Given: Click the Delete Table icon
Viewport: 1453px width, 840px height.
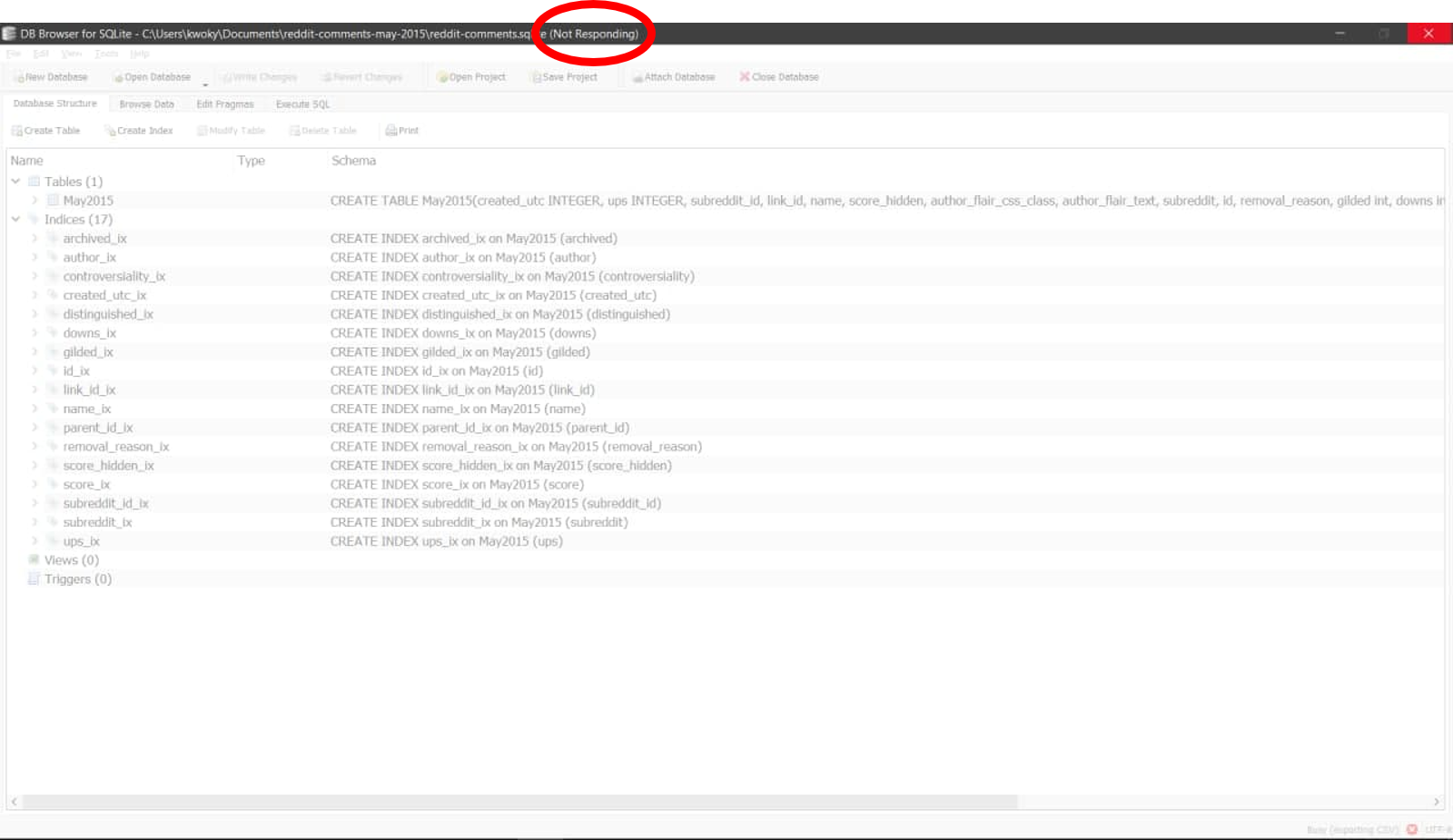Looking at the screenshot, I should click(x=295, y=131).
